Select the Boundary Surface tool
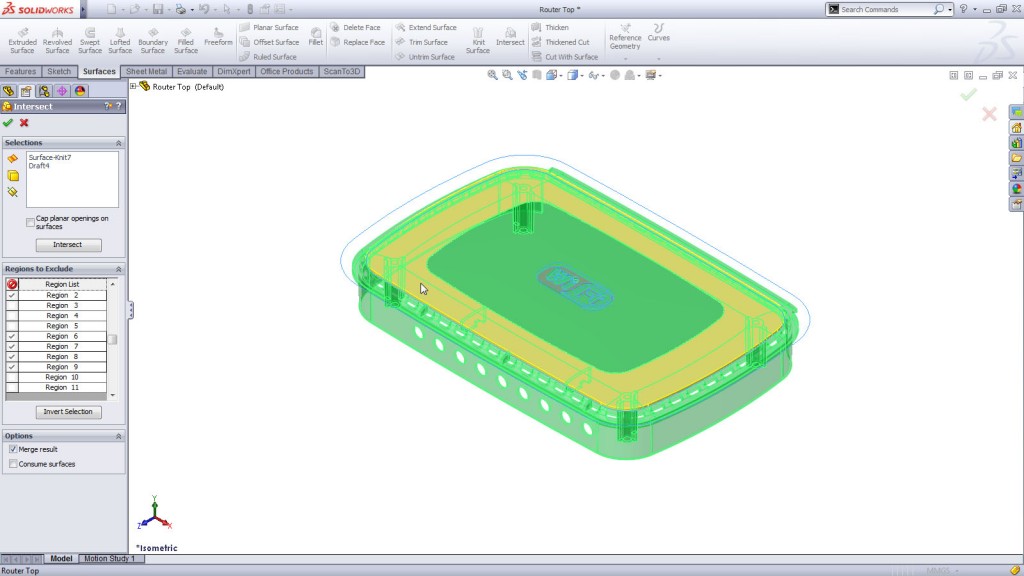This screenshot has width=1024, height=576. pyautogui.click(x=153, y=40)
